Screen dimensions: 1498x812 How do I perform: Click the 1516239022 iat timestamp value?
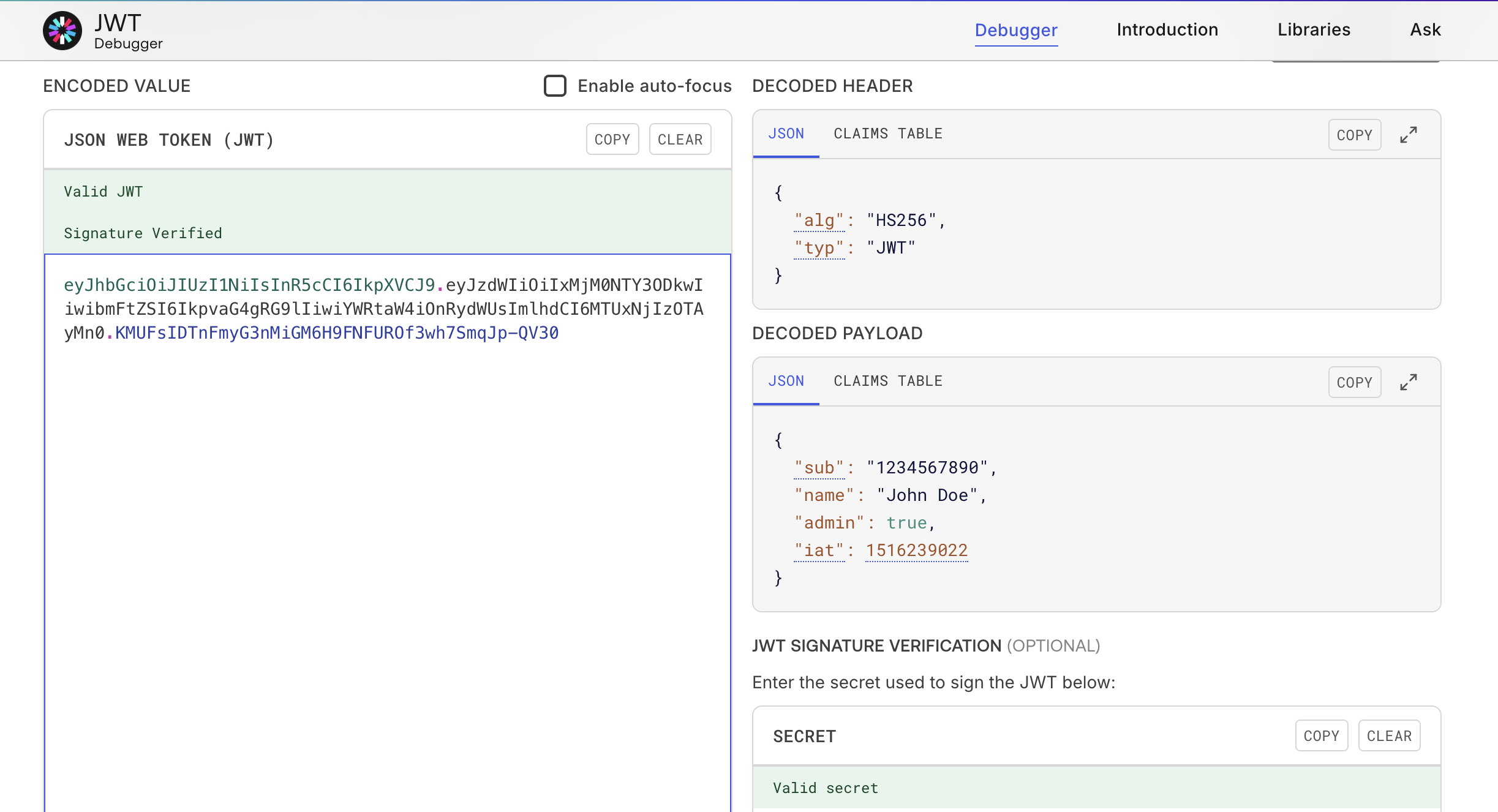(x=917, y=551)
